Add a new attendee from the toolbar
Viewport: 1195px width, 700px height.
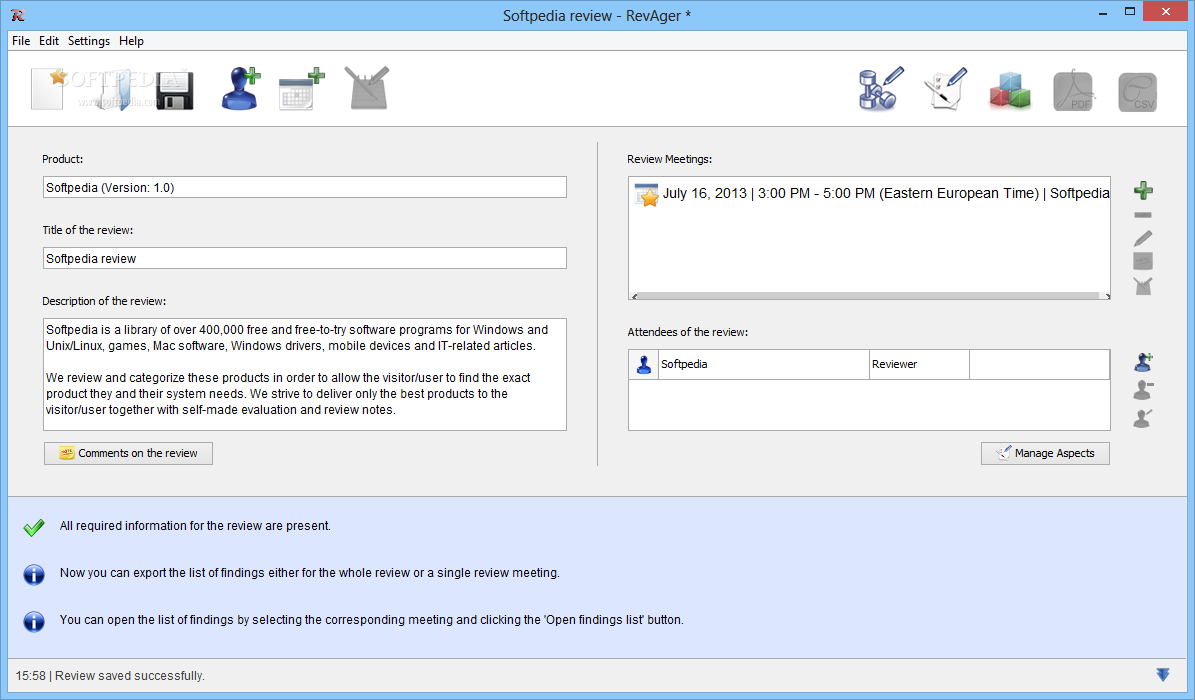(240, 88)
